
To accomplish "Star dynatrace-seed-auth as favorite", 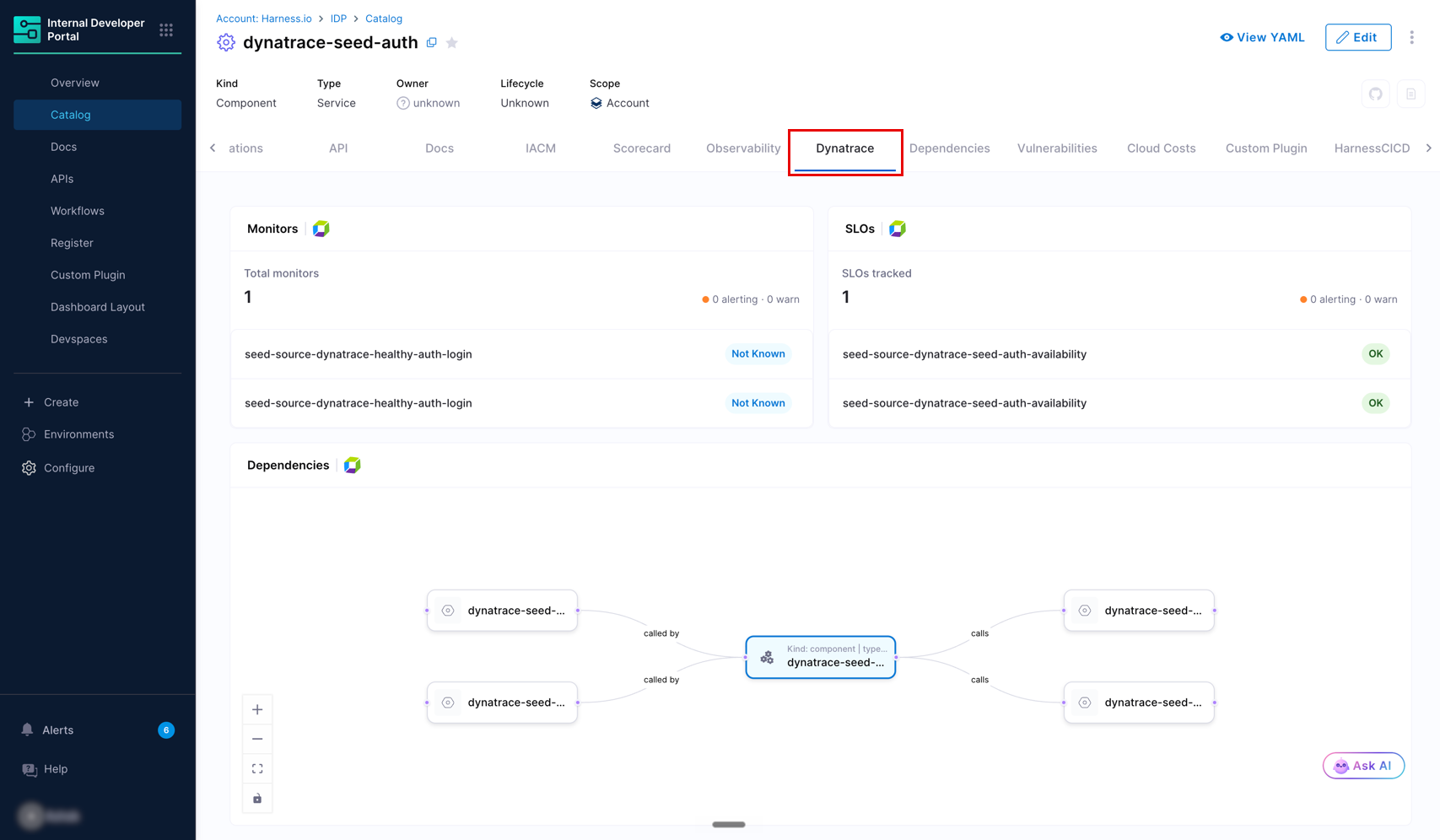I will click(452, 42).
